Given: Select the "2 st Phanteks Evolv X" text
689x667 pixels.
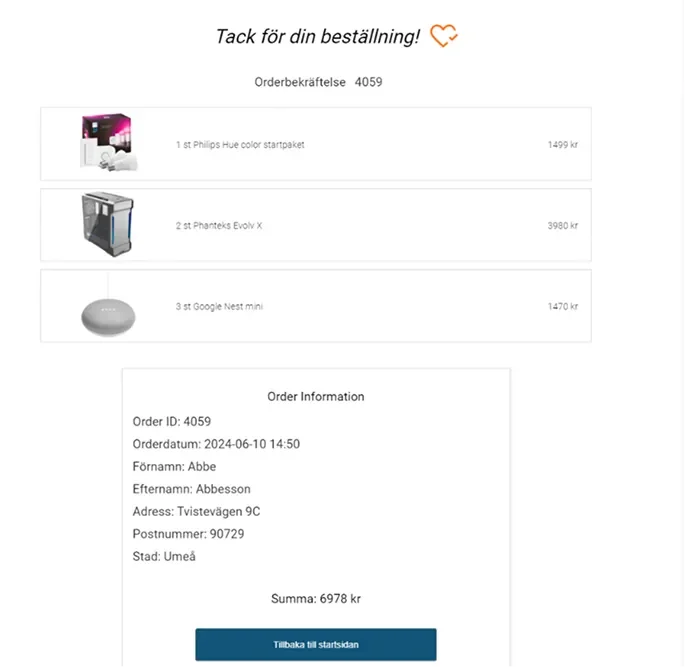Looking at the screenshot, I should click(219, 226).
